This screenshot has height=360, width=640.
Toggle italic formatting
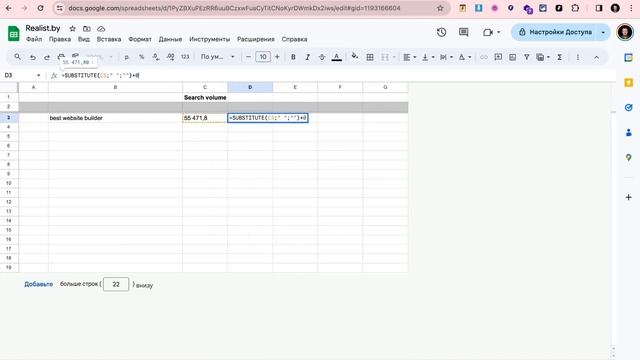click(307, 57)
